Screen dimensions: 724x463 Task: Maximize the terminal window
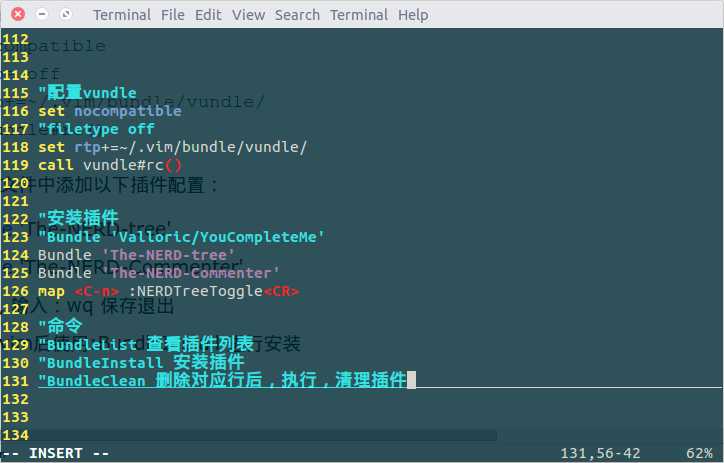(x=66, y=14)
